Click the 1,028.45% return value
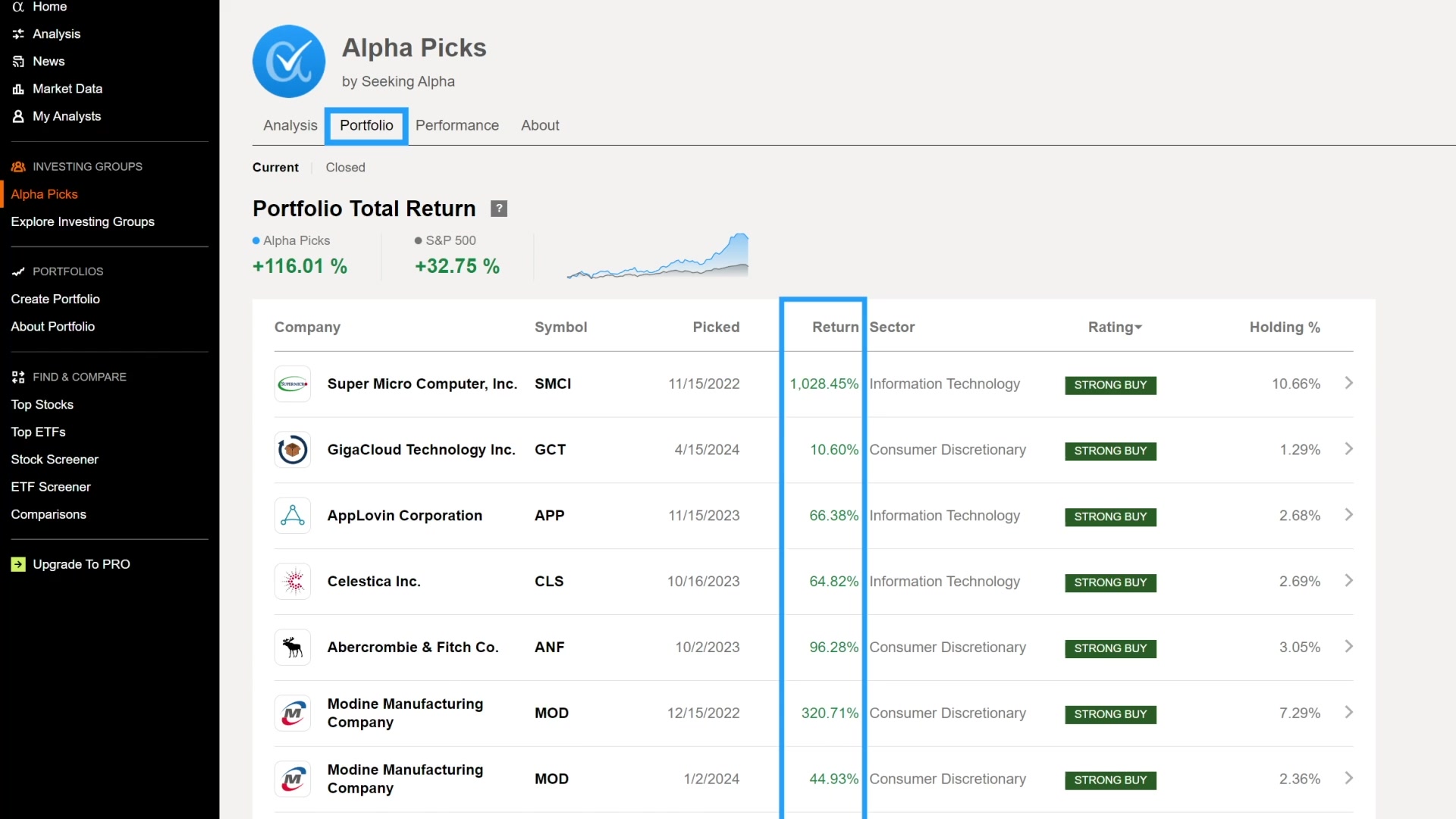 pos(824,384)
